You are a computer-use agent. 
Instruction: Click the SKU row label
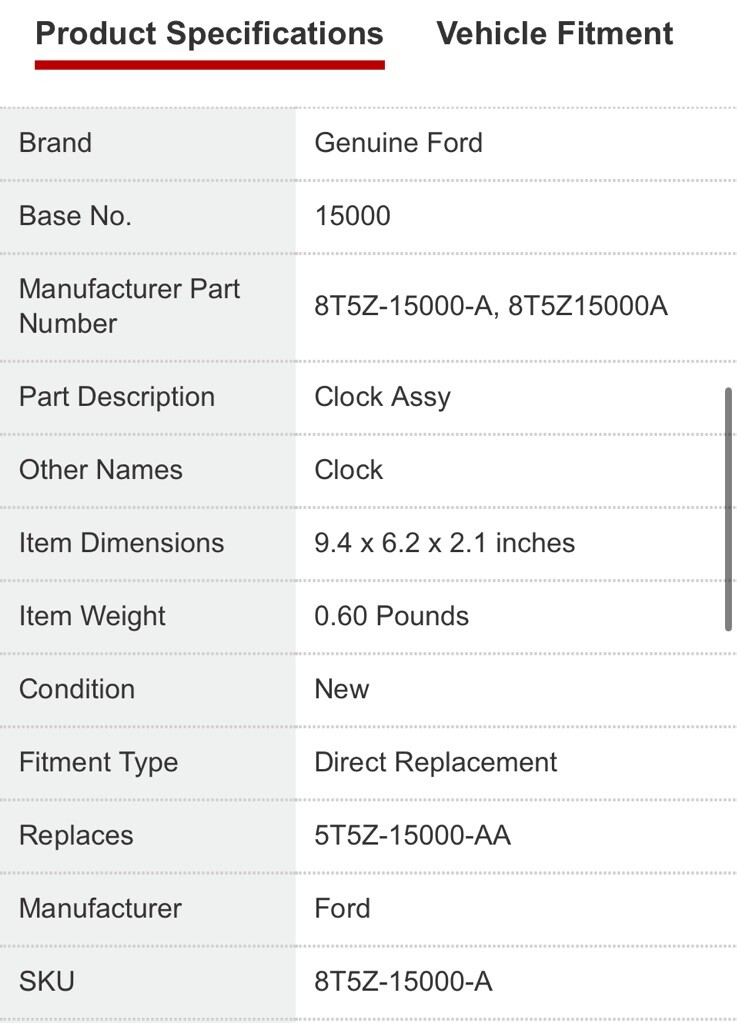pos(46,981)
